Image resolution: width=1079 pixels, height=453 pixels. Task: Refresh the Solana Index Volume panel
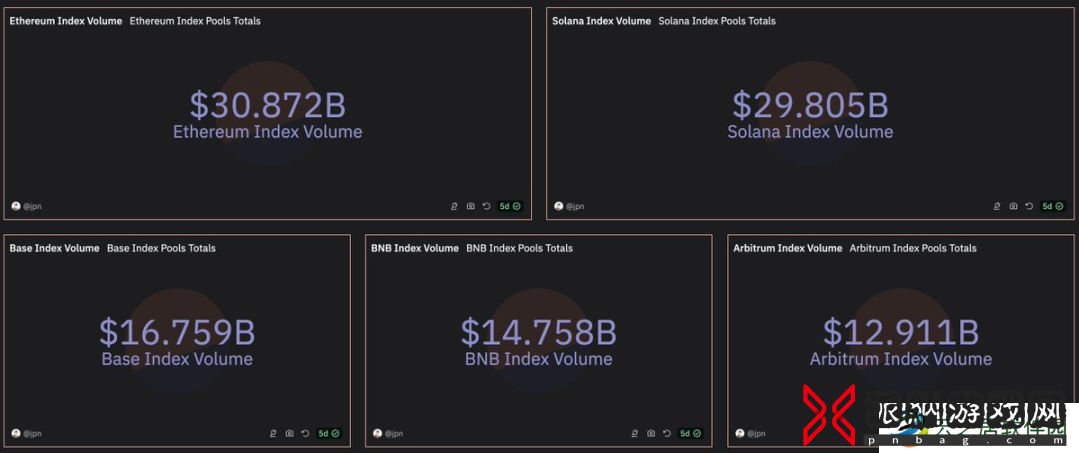(1029, 206)
